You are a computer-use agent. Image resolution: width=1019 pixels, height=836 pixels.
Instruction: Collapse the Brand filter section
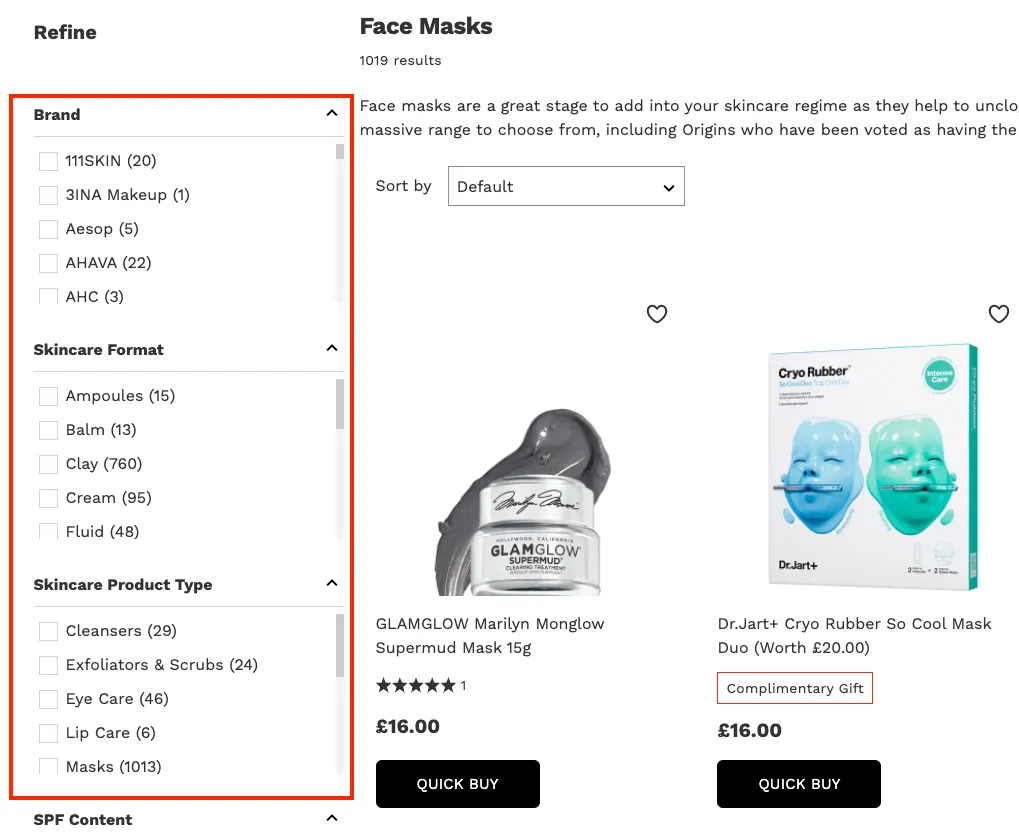(x=331, y=113)
